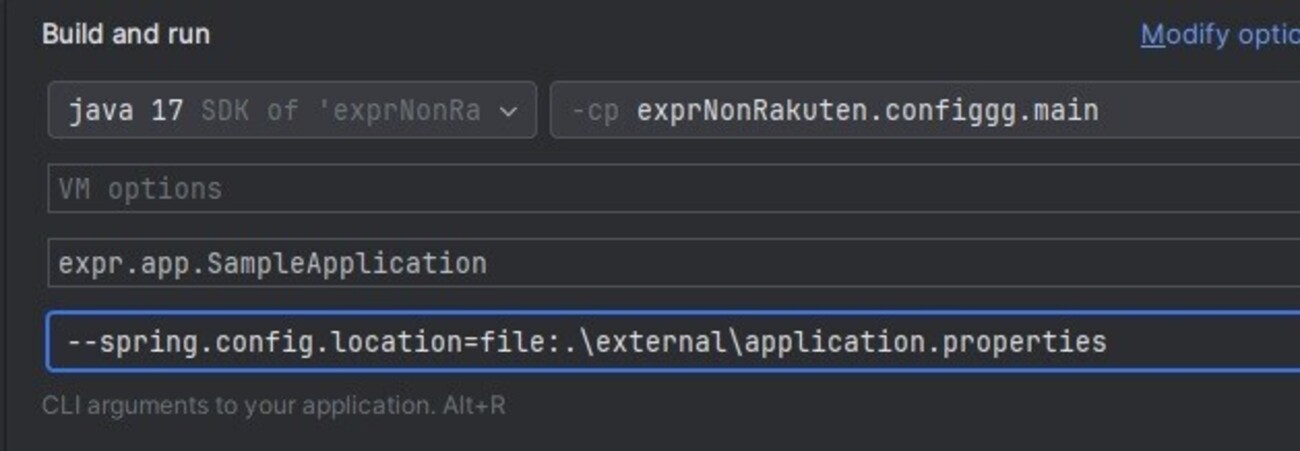Open the -cp exprNonRakuten.configgg.main classpath selector

[920, 110]
